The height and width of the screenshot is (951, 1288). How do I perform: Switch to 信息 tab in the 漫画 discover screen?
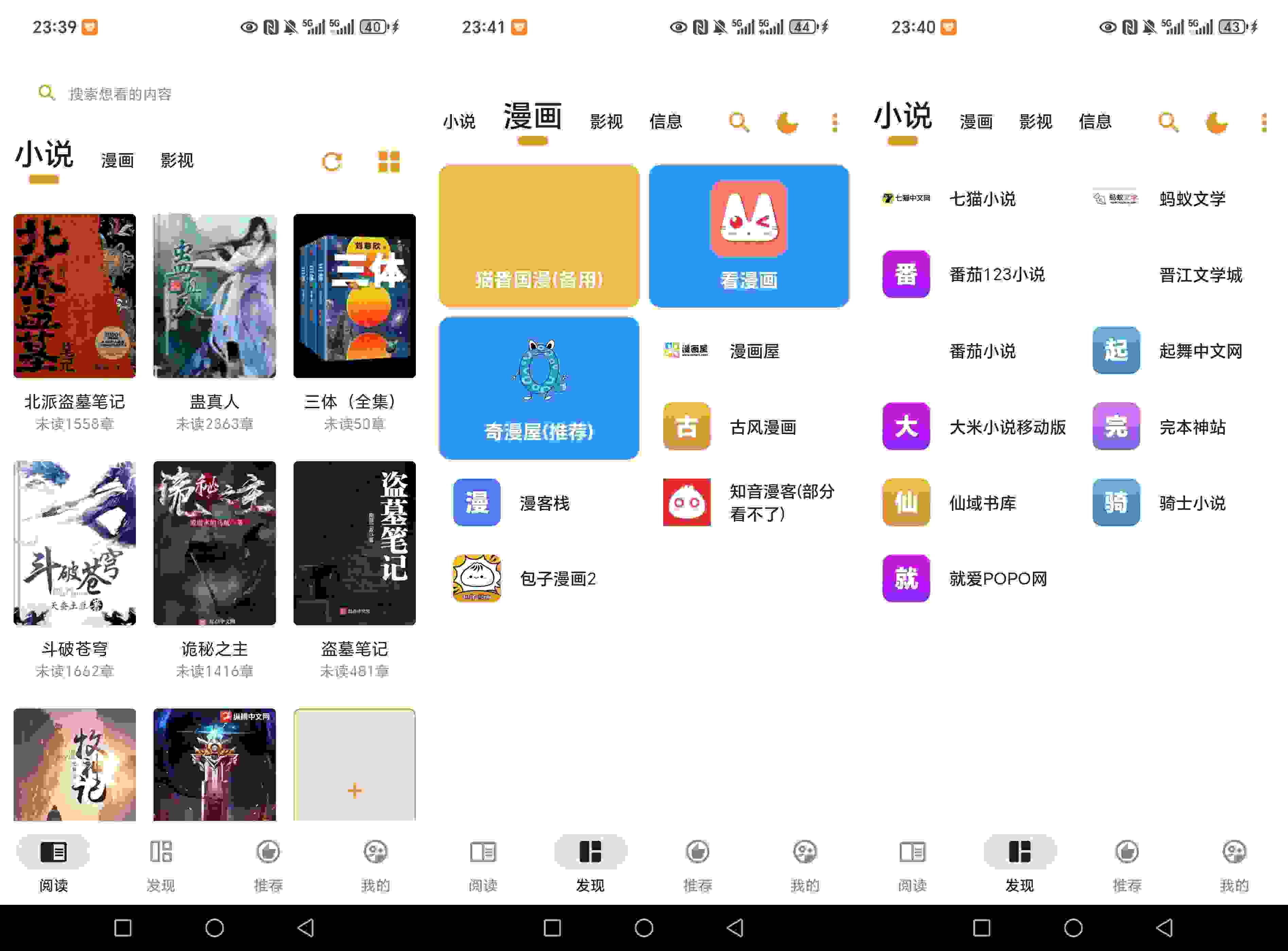pos(666,122)
